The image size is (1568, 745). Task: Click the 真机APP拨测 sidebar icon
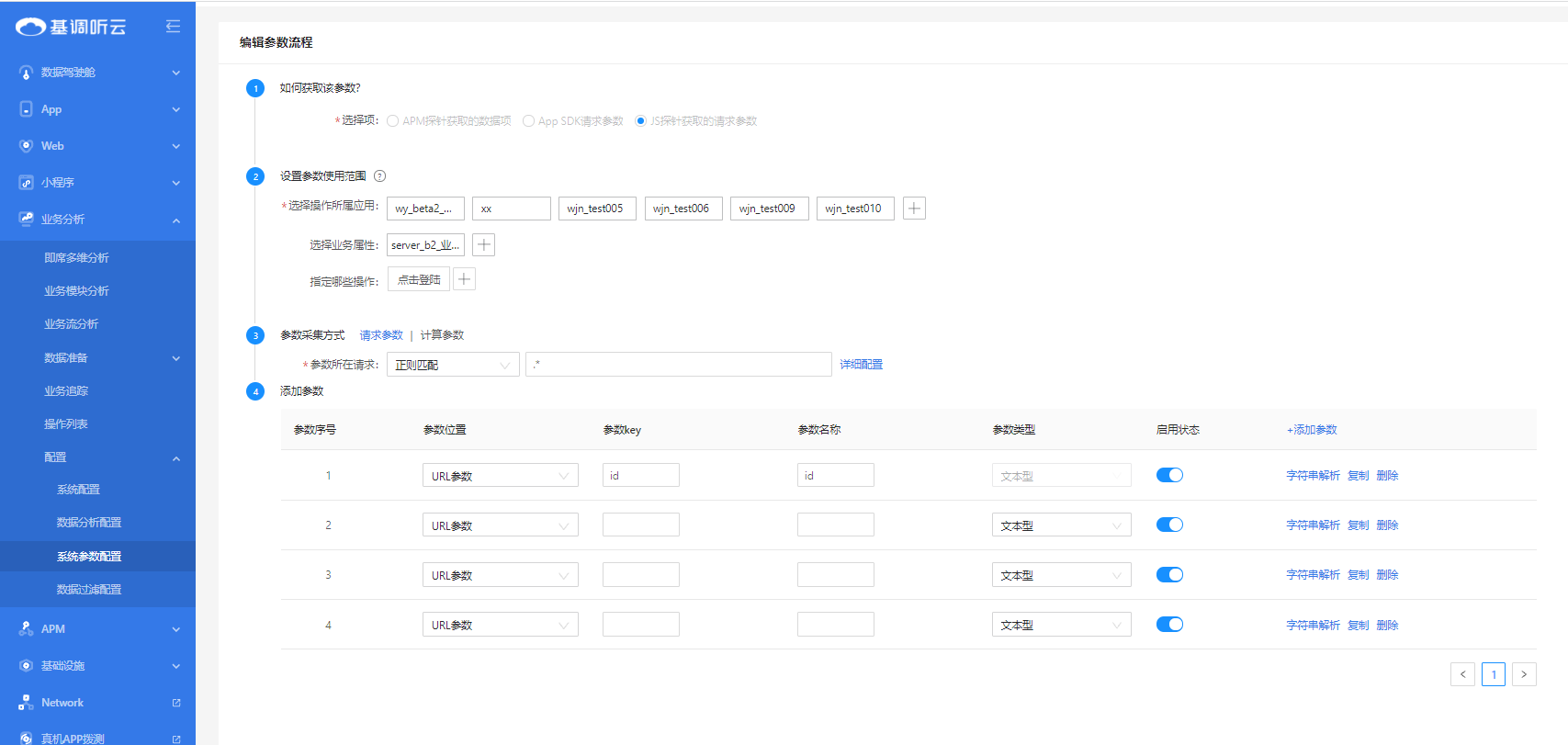pos(26,738)
